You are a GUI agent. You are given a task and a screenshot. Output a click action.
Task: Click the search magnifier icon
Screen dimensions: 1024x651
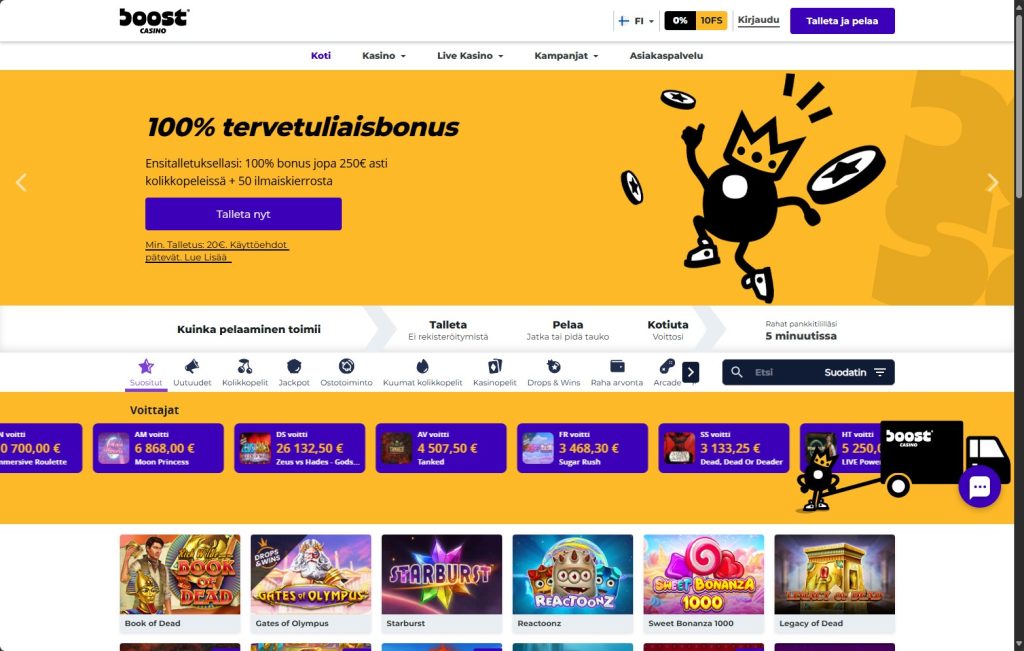[x=737, y=372]
